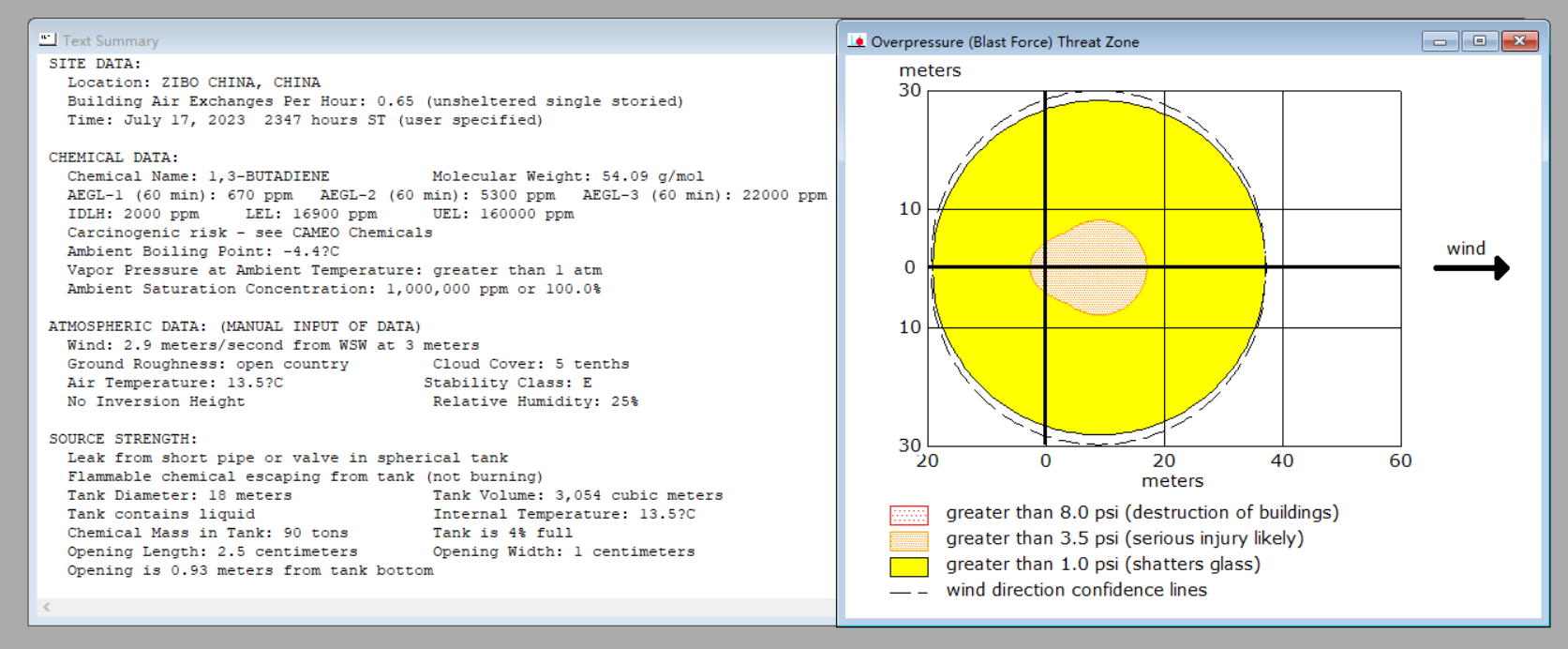Viewport: 1568px width, 649px height.
Task: Click the orange serious injury zone
Action: click(x=1089, y=267)
